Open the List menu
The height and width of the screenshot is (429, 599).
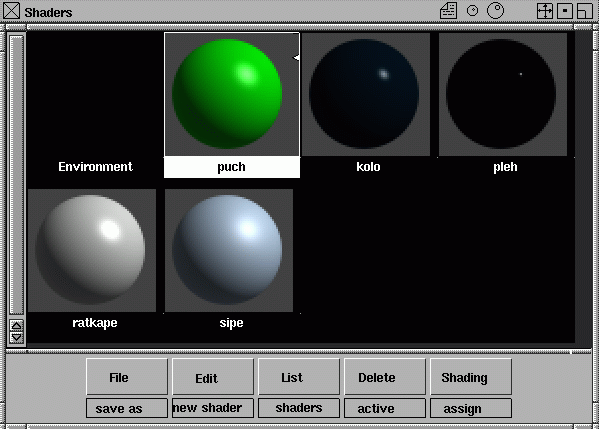tap(299, 377)
